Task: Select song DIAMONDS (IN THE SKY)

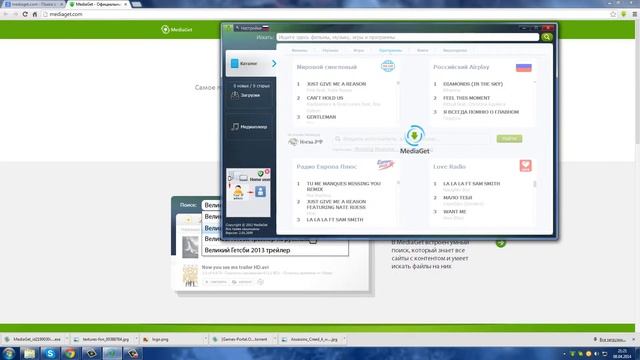Action: click(x=473, y=84)
